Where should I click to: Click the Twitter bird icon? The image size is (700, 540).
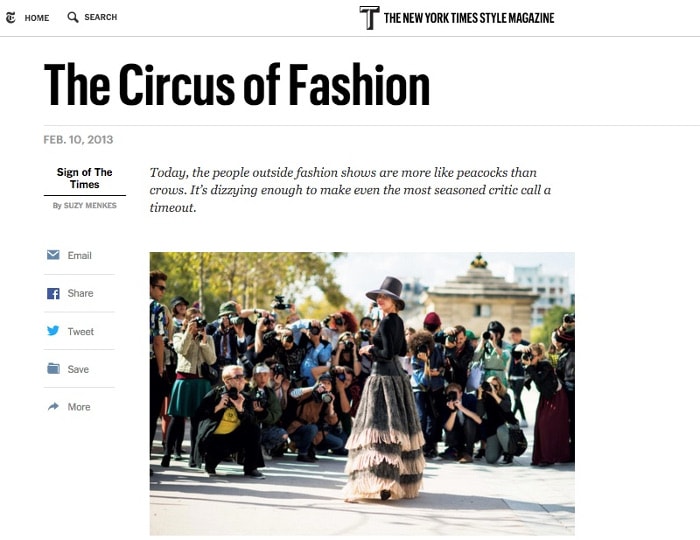(53, 331)
